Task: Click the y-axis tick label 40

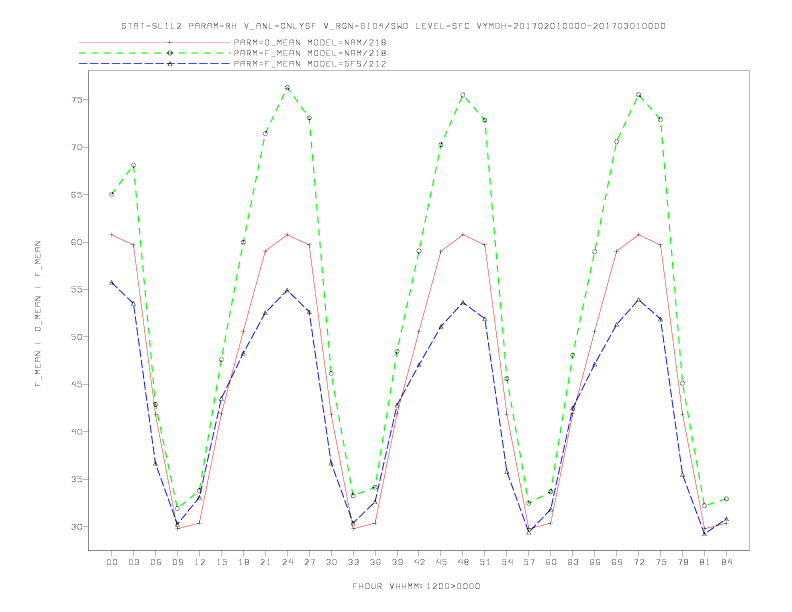Action: tap(76, 432)
